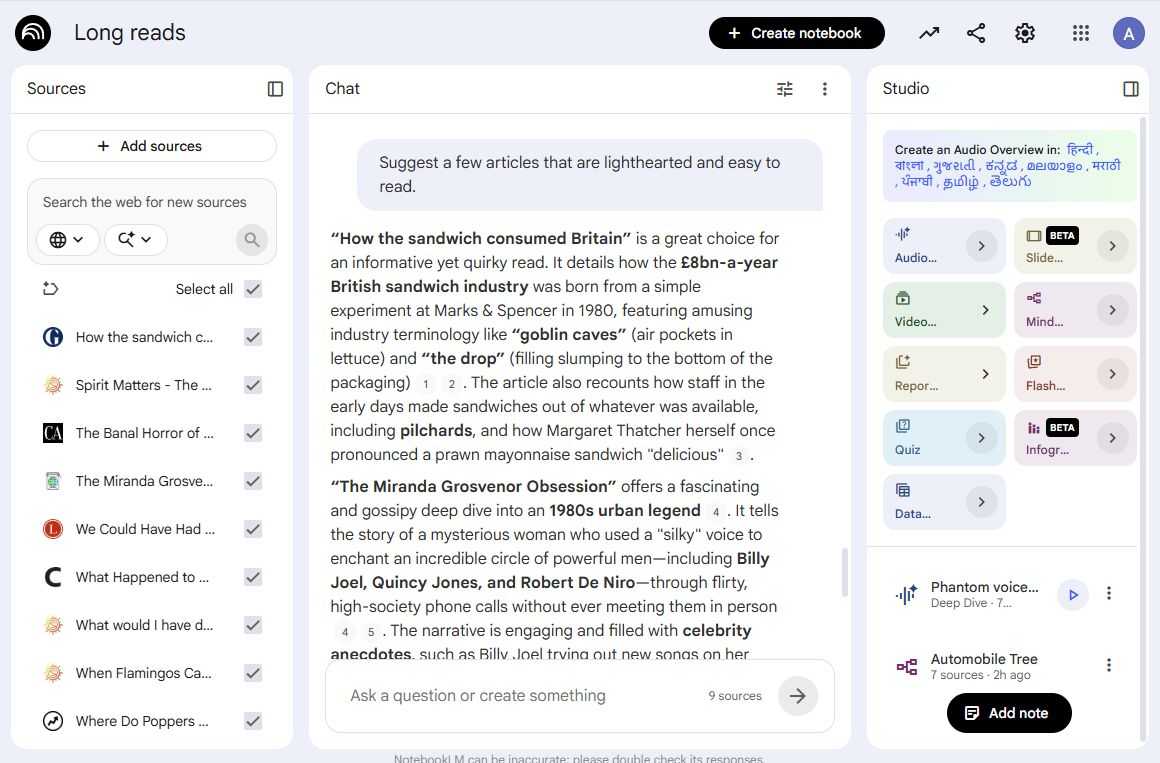Play the Phantom voice audio overview
Screen dimensions: 1160x763
(x=1073, y=594)
